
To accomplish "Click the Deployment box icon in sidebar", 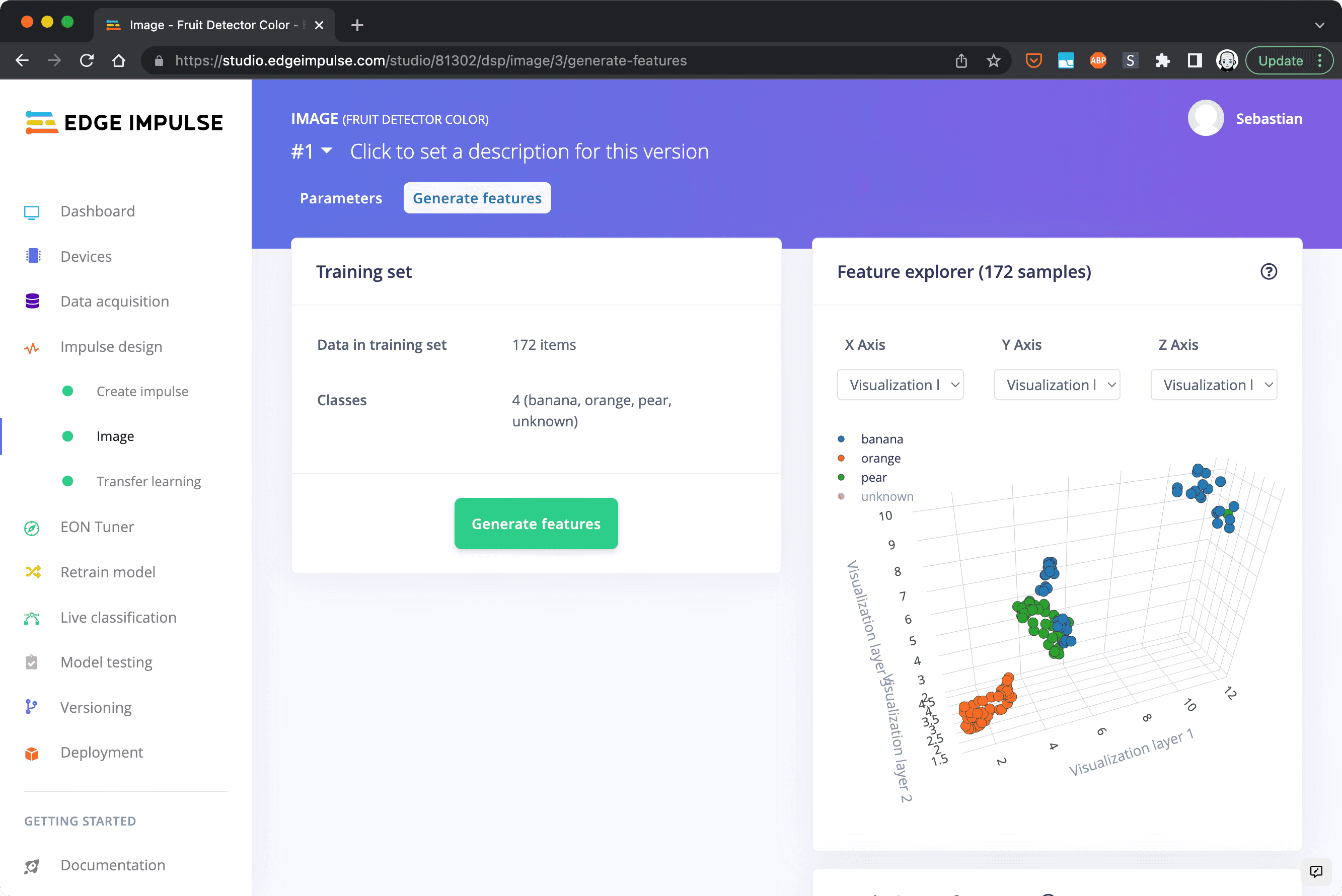I will click(x=32, y=753).
